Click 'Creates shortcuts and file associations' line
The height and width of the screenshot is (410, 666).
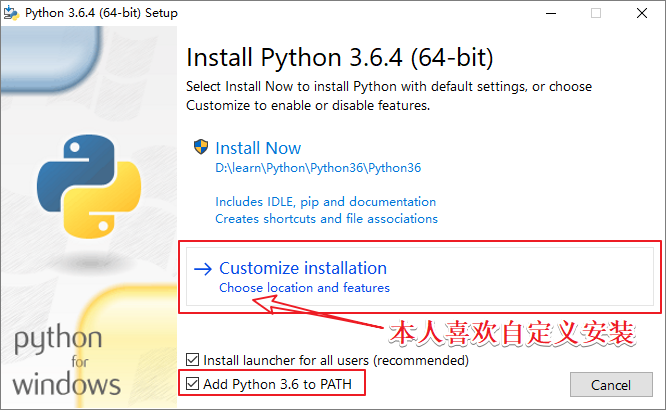[x=326, y=218]
